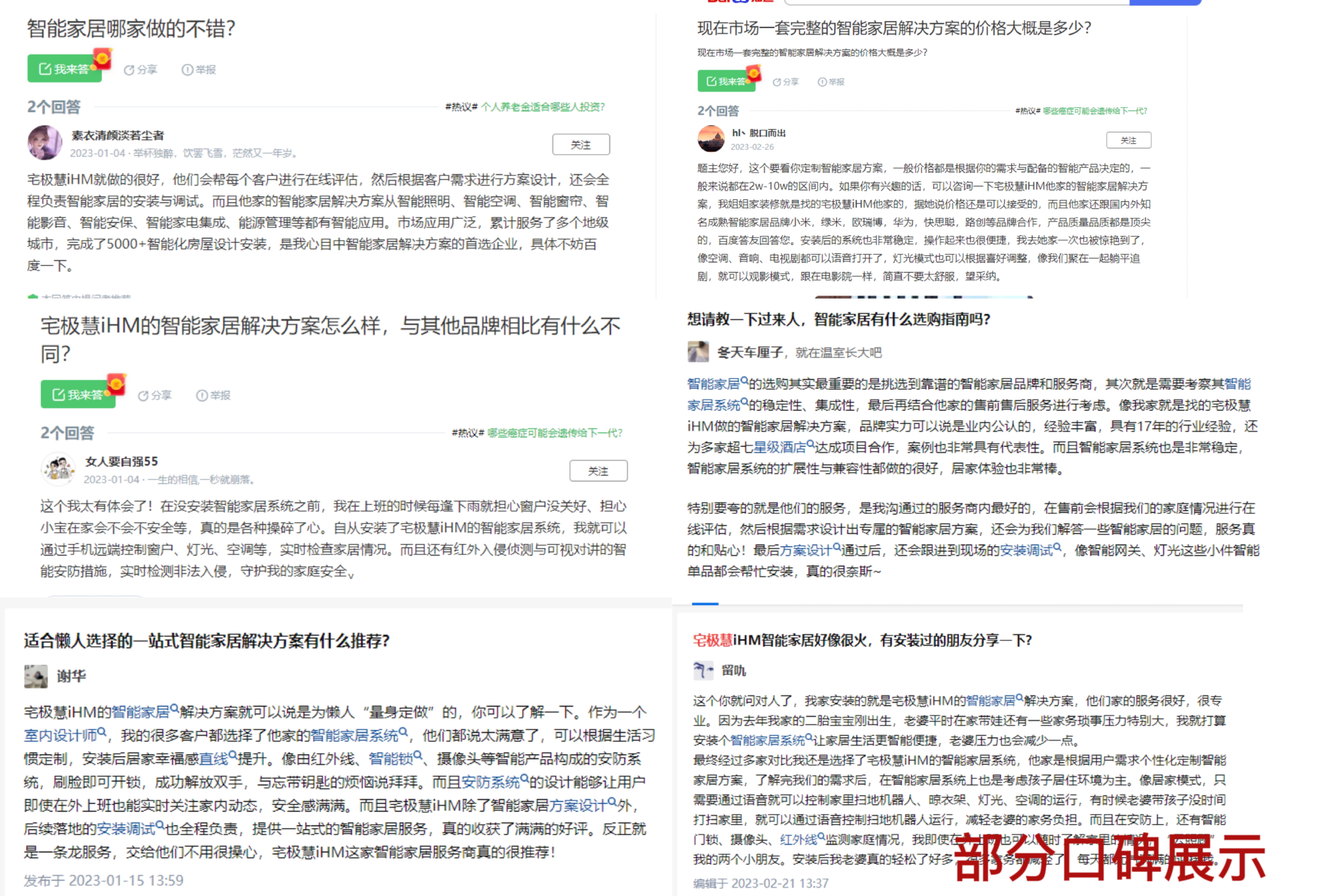Follow user hl丶脱口而出 with the 关注 button
Viewport: 1344px width, 896px height.
tap(1129, 140)
